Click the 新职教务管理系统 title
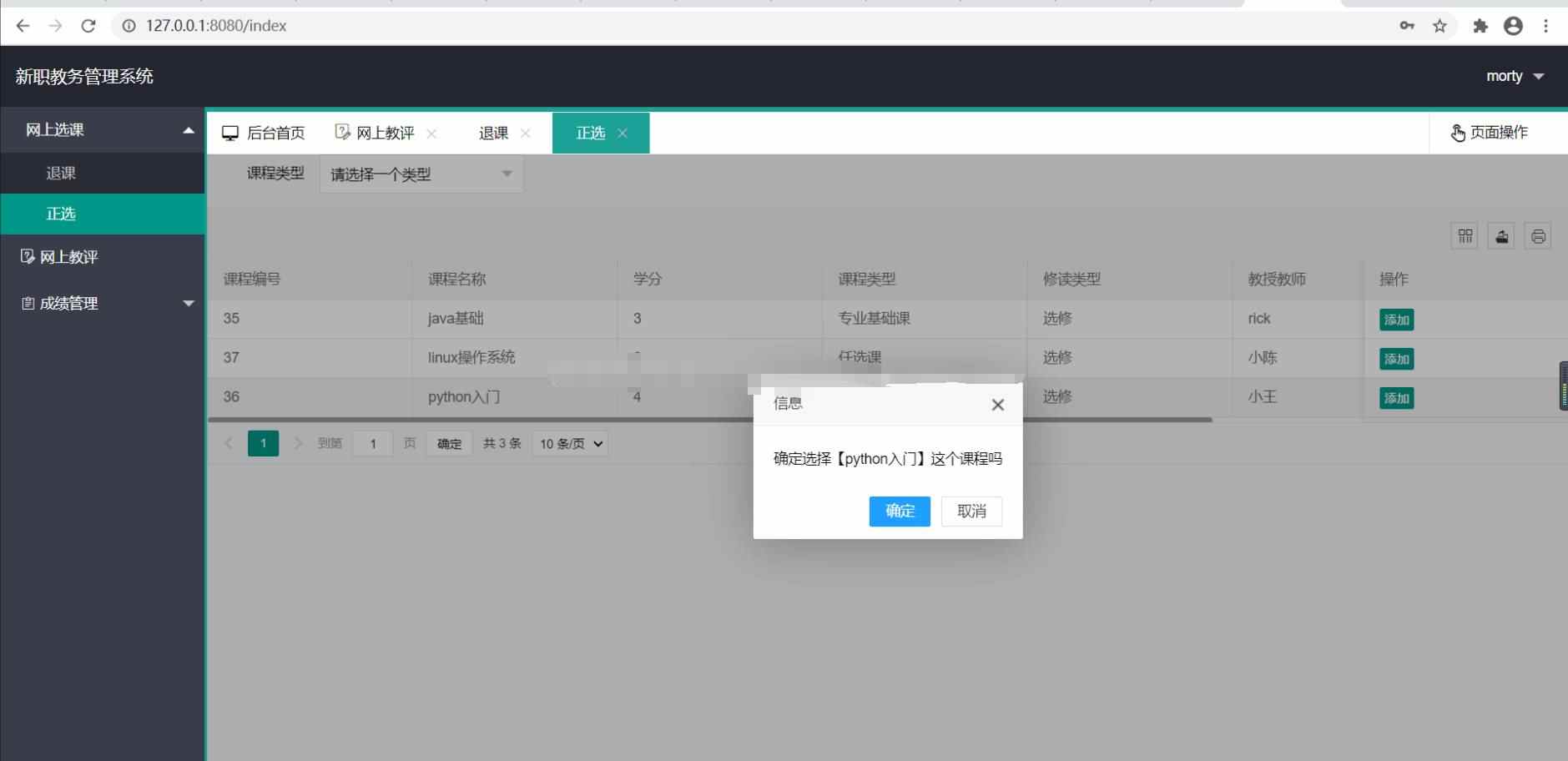Screen dimensions: 1568x761 point(84,77)
